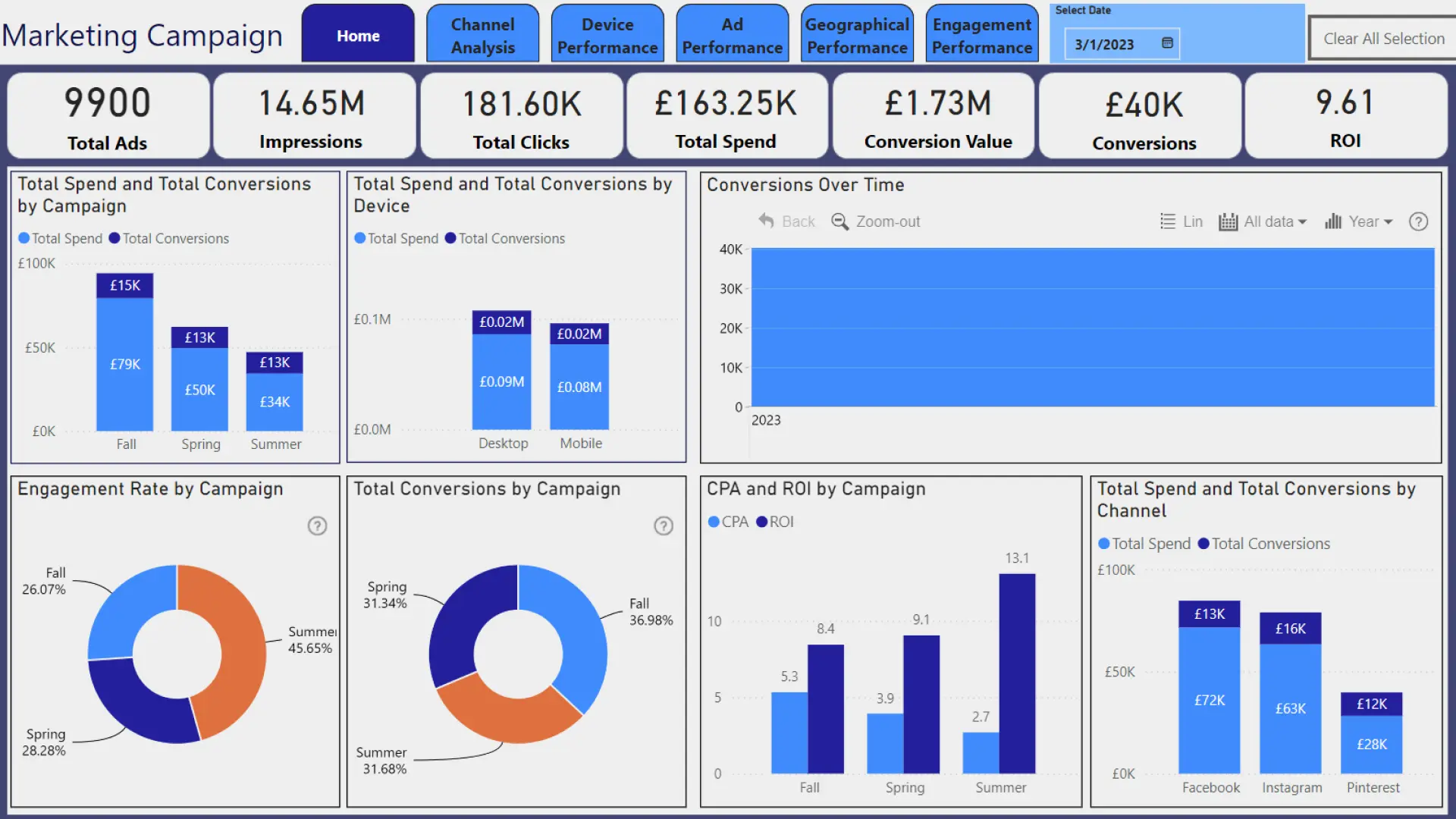Click the Desktop axis label

pos(503,443)
